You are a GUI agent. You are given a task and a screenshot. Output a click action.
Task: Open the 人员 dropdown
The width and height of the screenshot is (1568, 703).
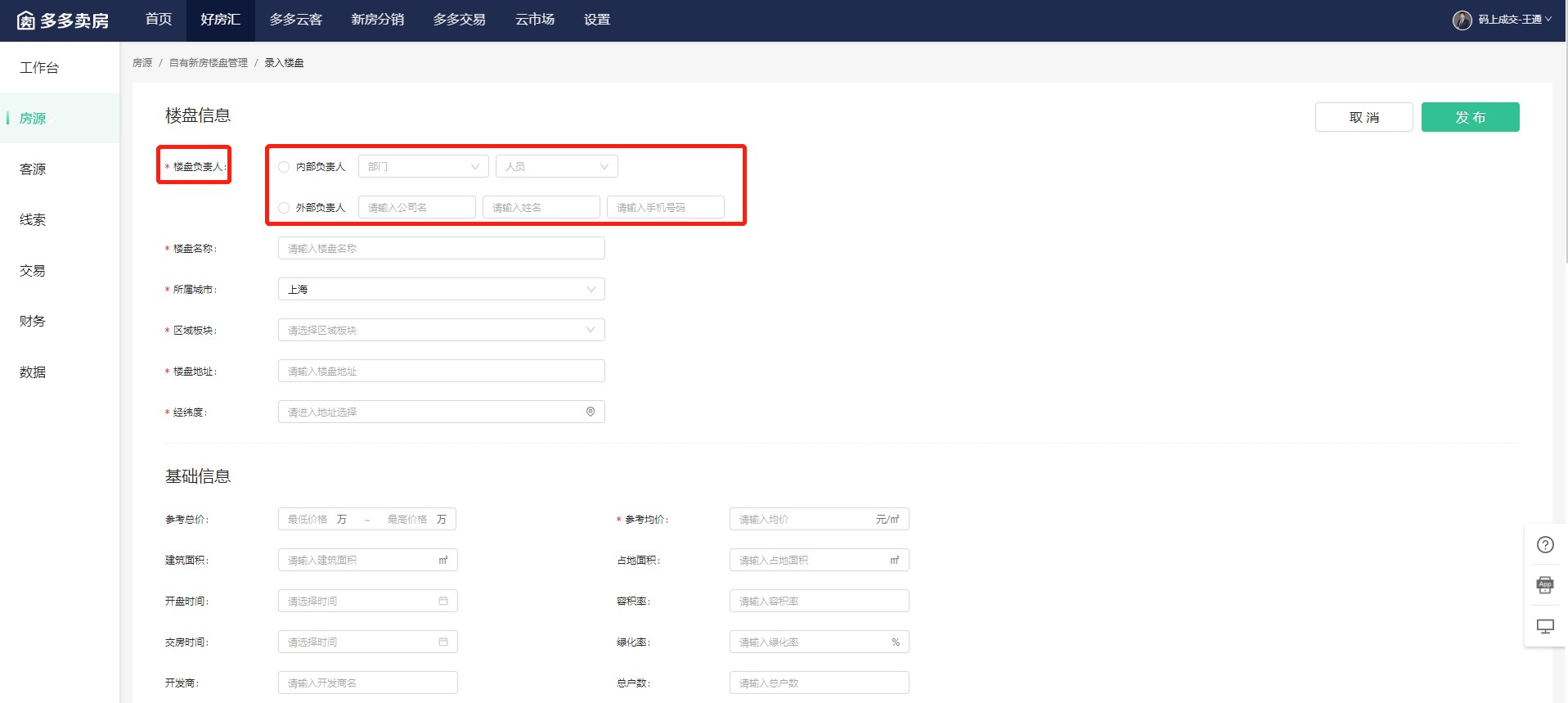pos(557,166)
